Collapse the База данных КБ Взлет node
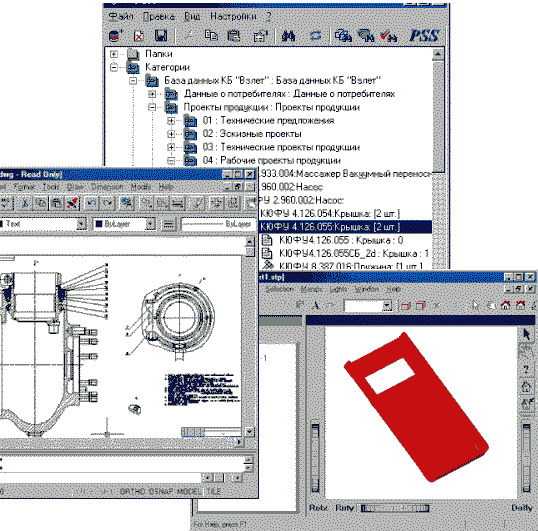Viewport: 538px width, 531px height. coord(133,81)
